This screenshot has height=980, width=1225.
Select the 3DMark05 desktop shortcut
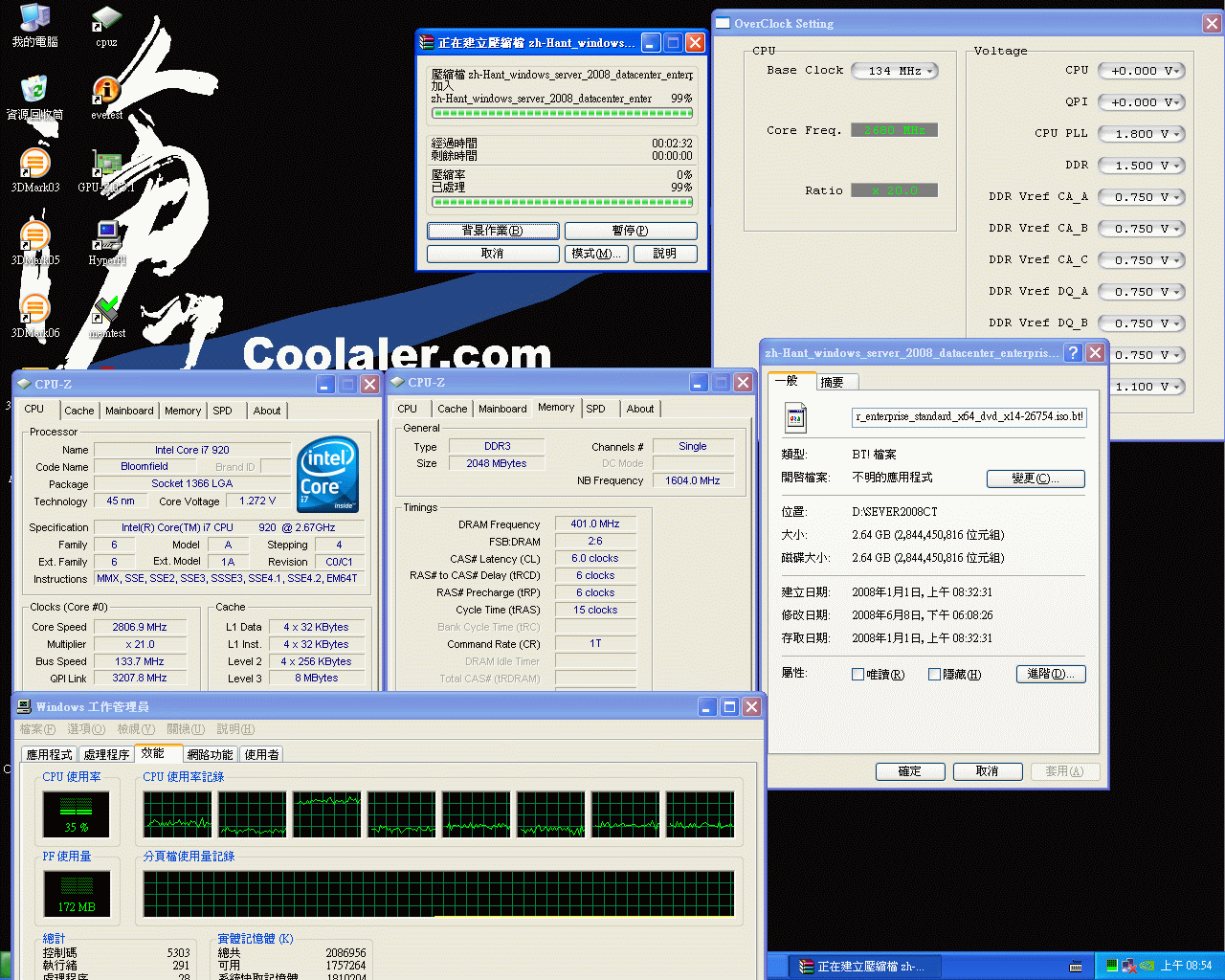point(34,243)
